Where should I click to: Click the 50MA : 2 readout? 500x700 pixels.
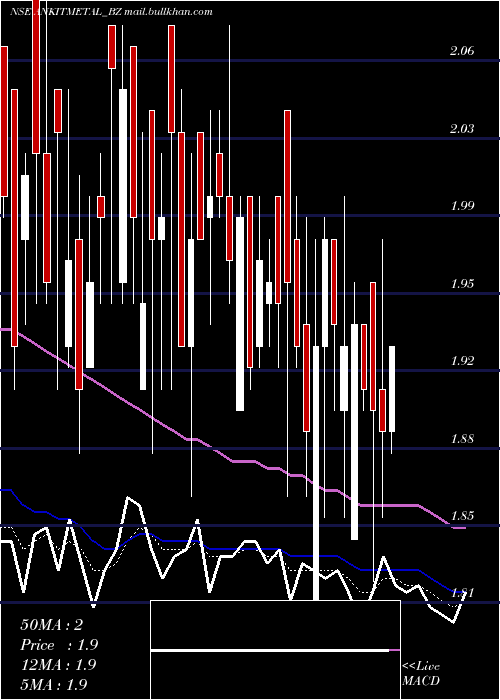click(51, 625)
